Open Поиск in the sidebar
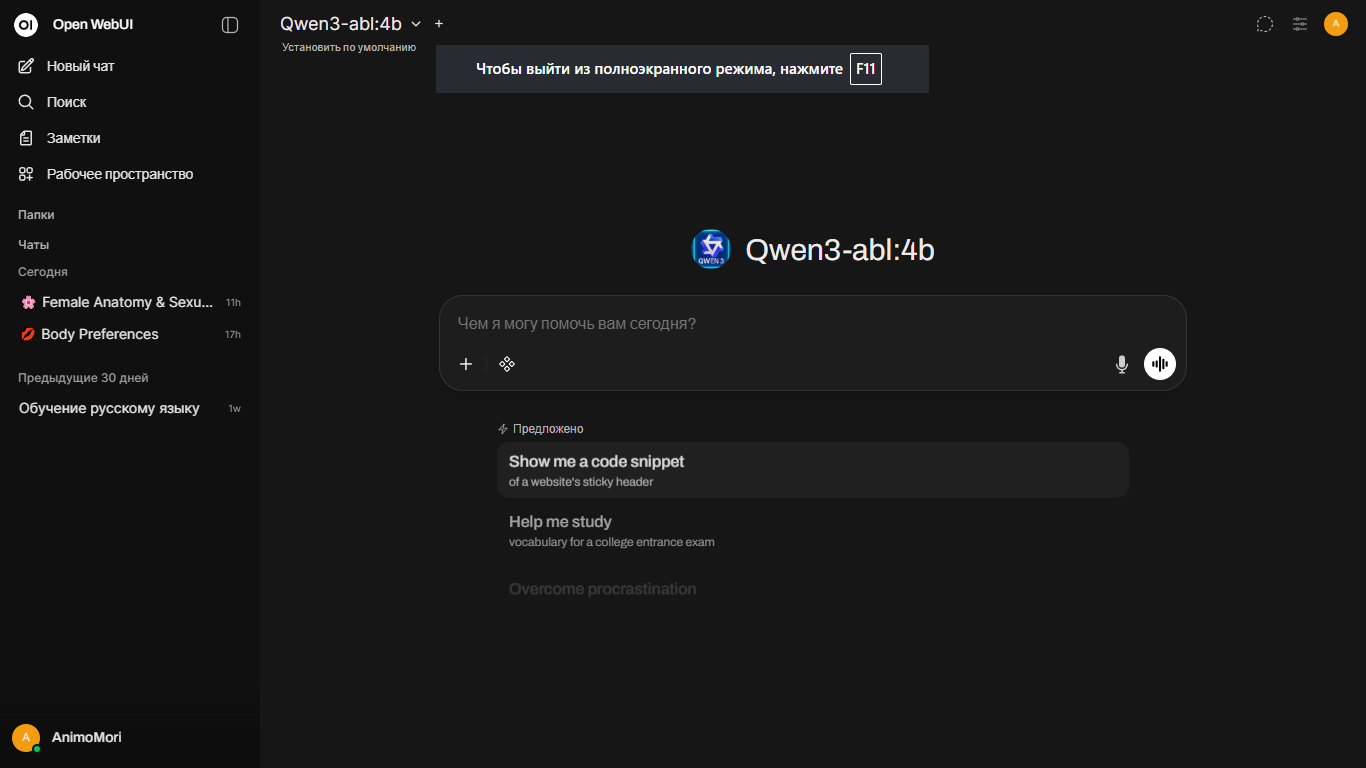 point(130,102)
